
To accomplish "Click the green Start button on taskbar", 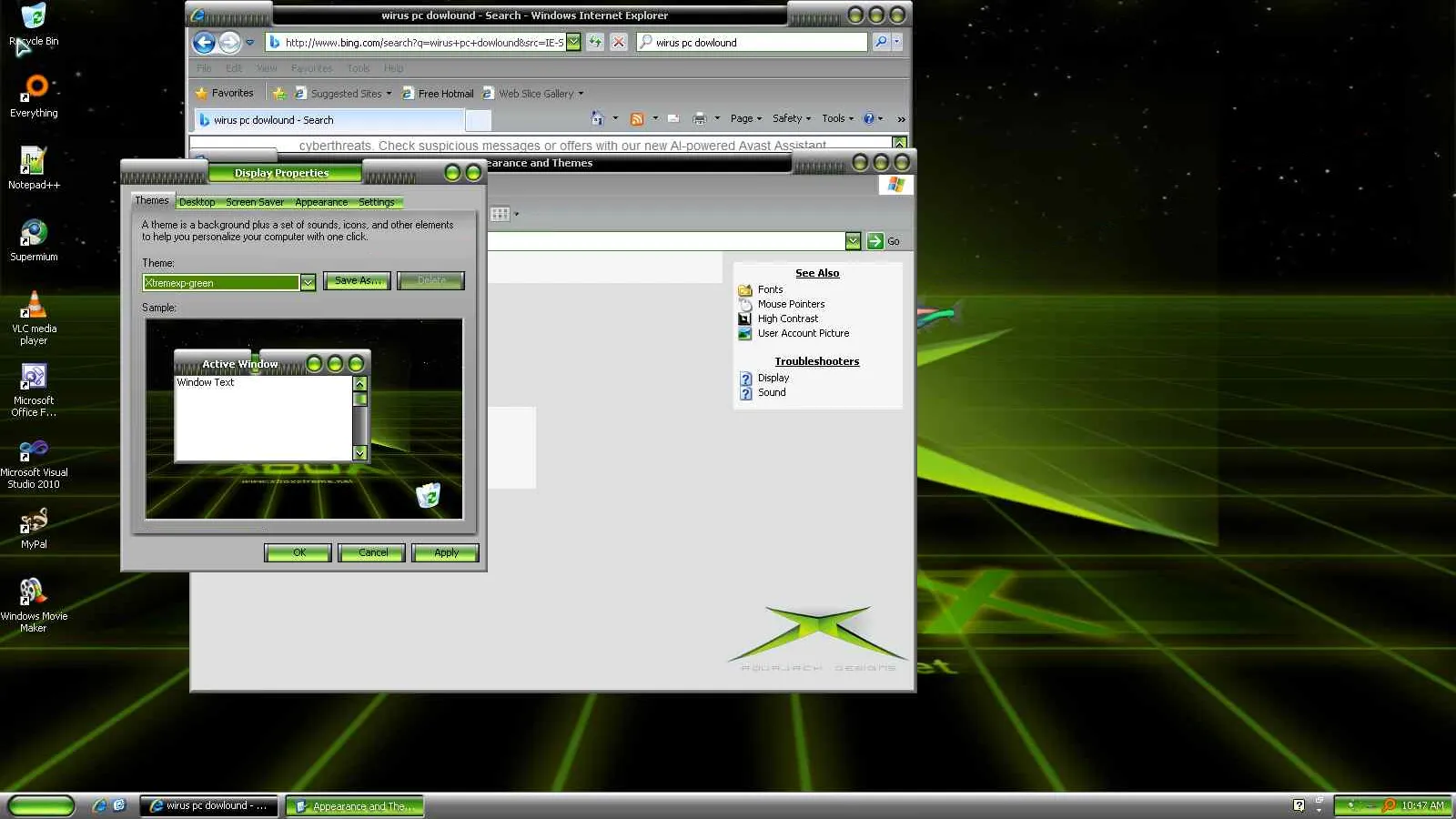I will pos(41,805).
